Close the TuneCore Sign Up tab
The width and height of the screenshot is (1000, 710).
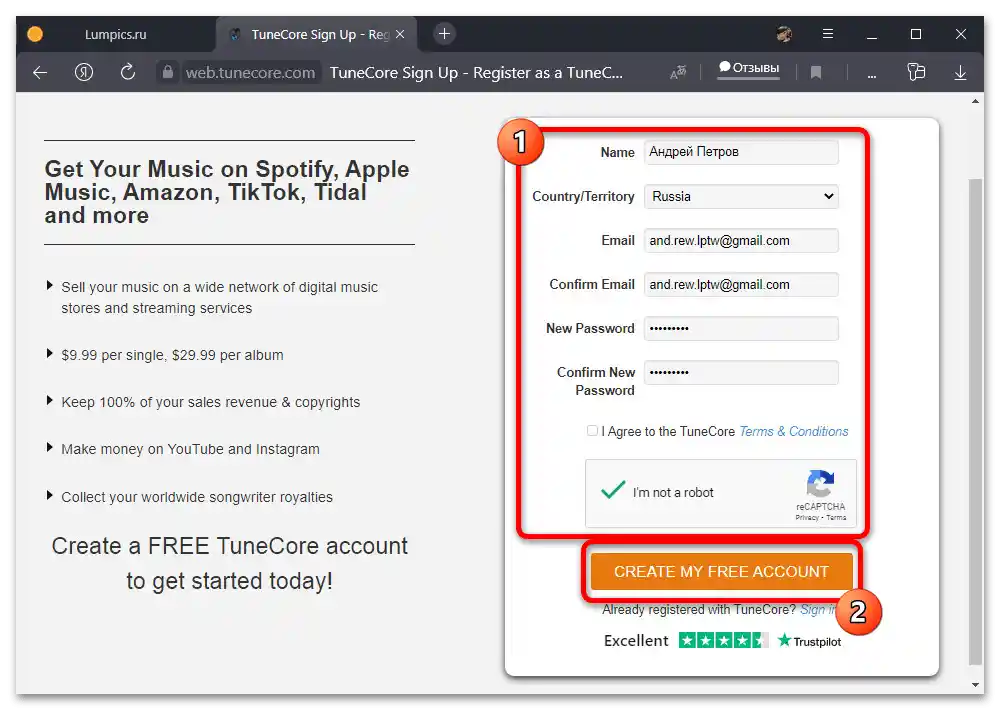point(400,34)
